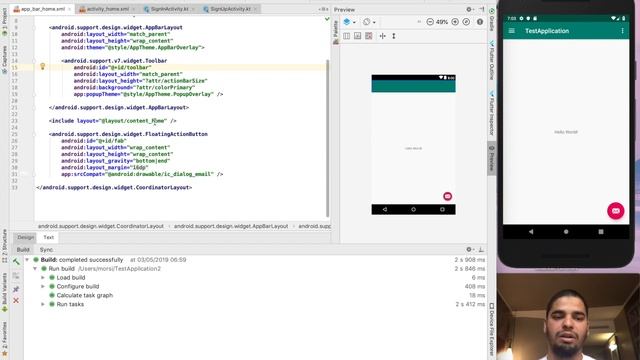Image resolution: width=640 pixels, height=360 pixels.
Task: Open the Build Variants side tool window
Action: pyautogui.click(x=4, y=293)
